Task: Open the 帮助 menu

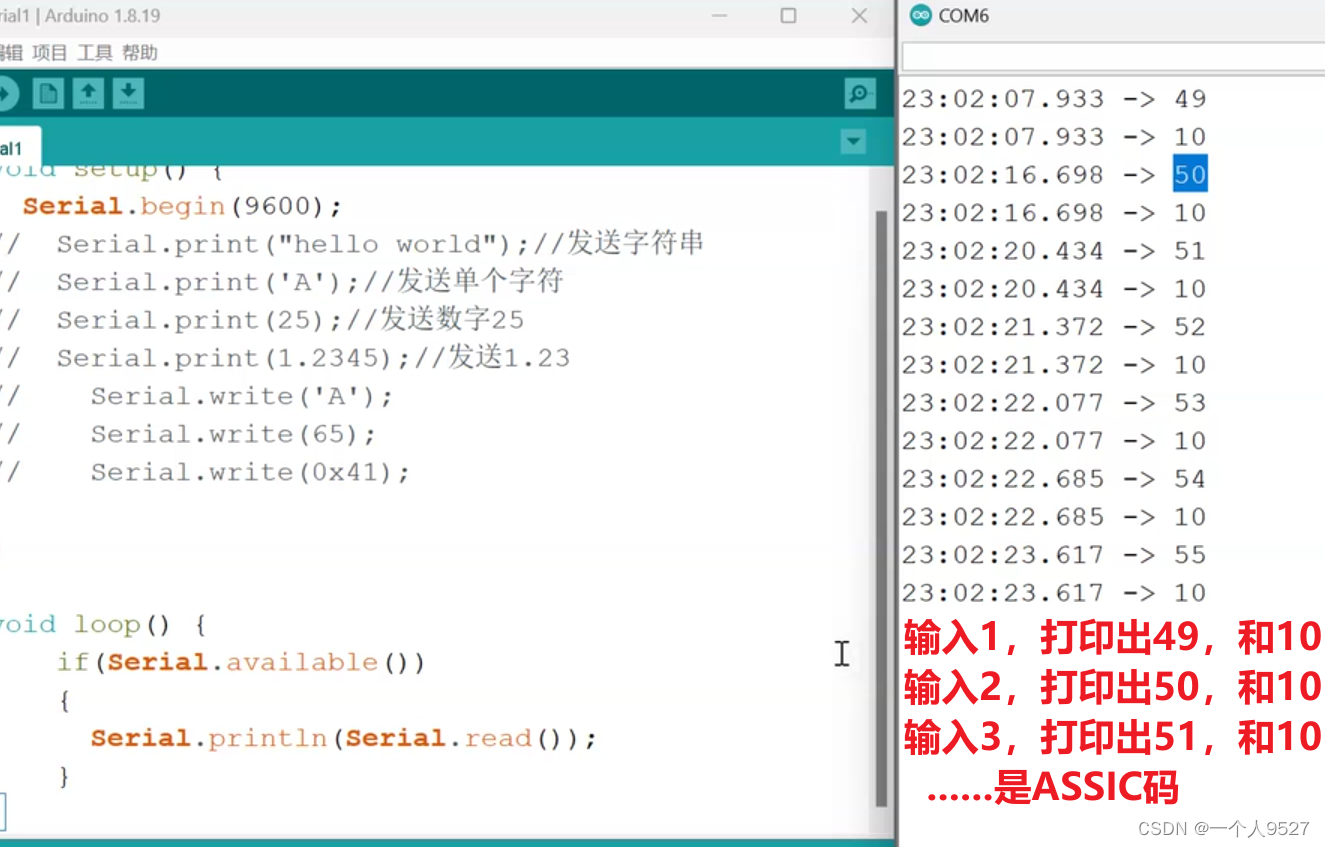Action: pyautogui.click(x=140, y=53)
